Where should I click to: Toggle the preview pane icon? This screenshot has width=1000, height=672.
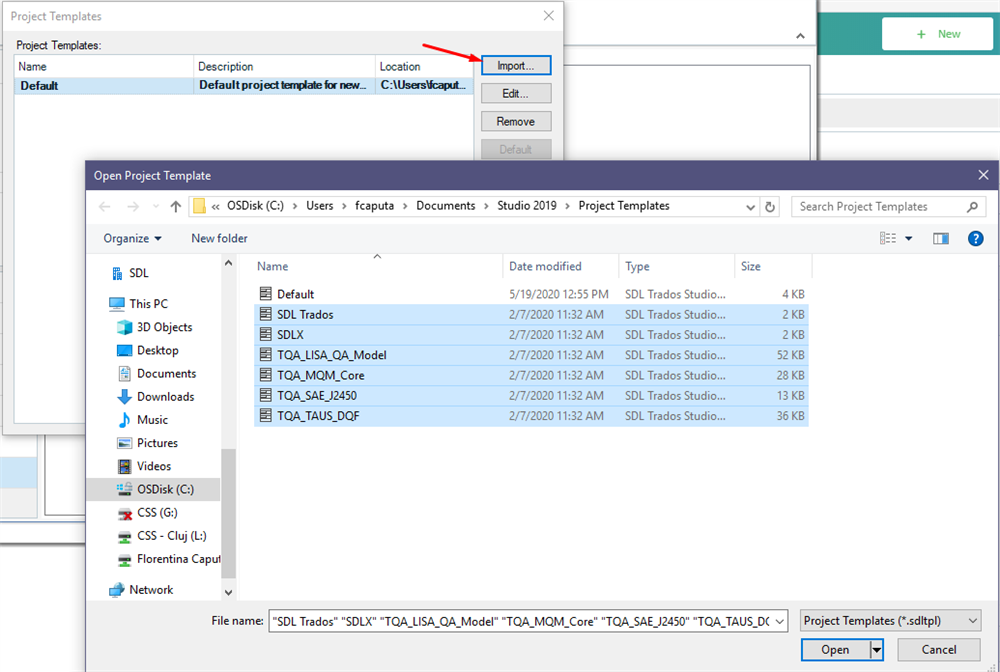[x=941, y=238]
